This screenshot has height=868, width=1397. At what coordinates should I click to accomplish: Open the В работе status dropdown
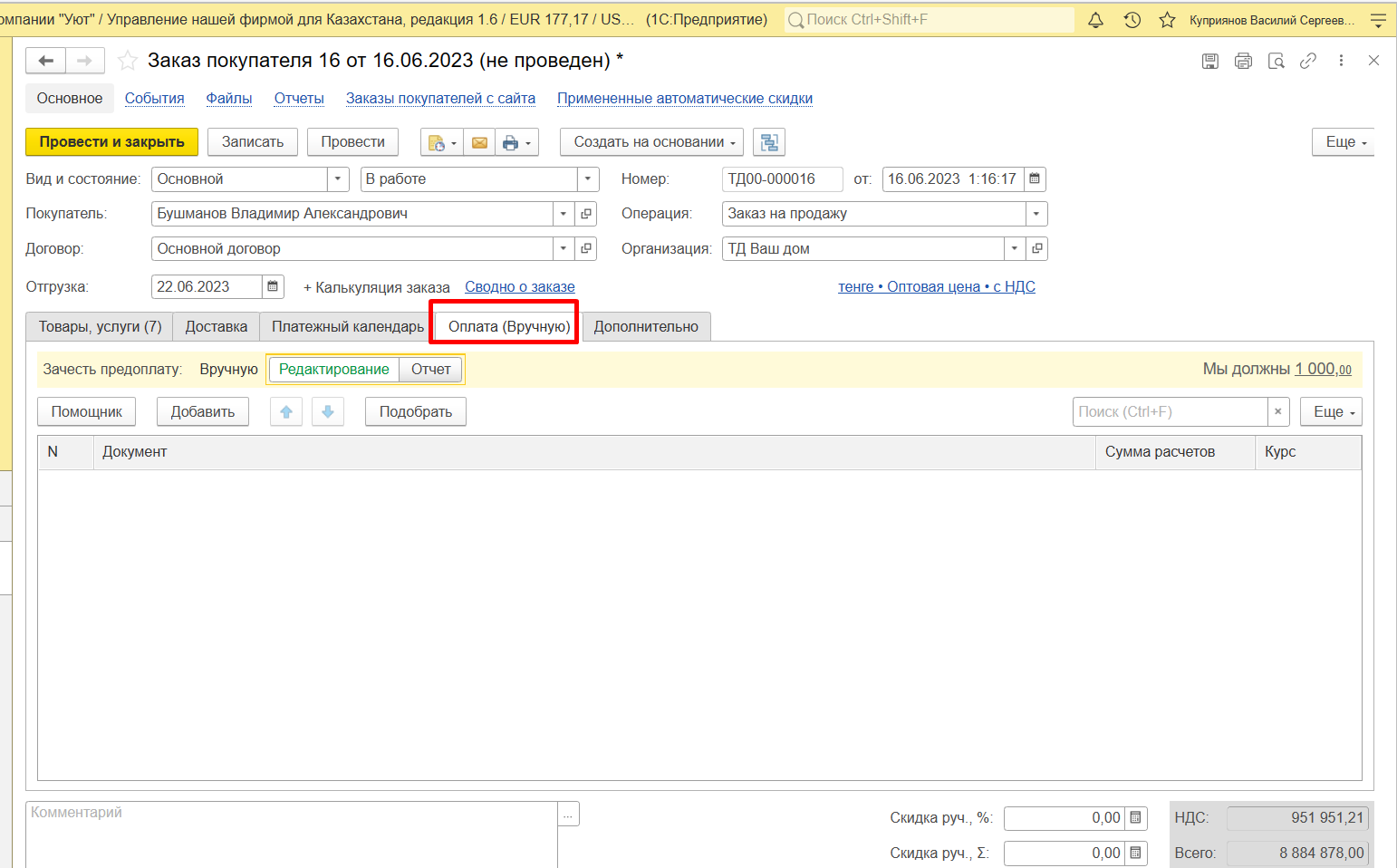587,179
